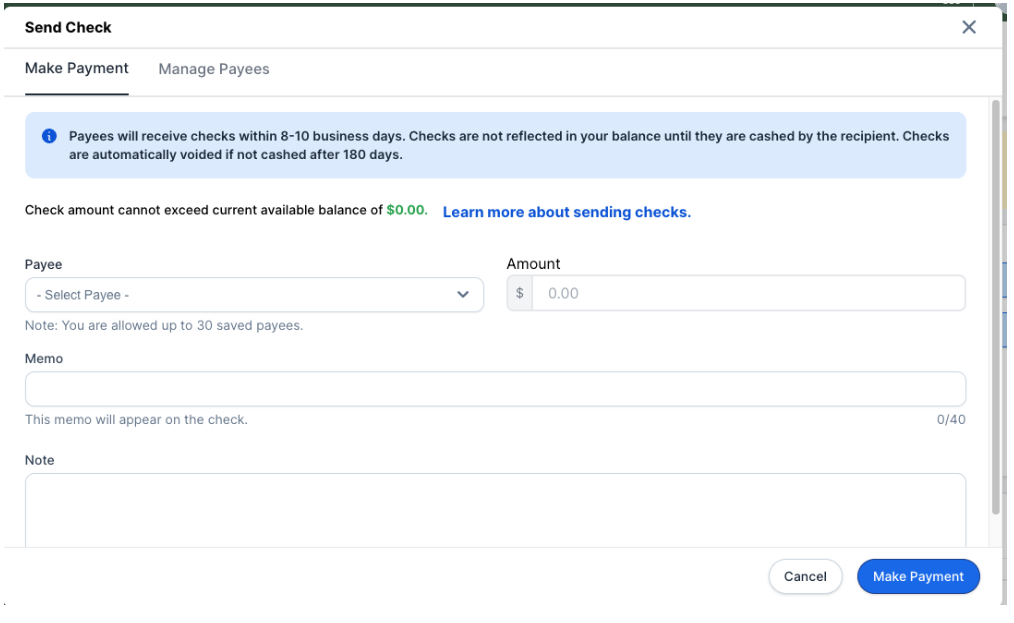
Task: Open Learn more about sending checks link
Action: (566, 212)
